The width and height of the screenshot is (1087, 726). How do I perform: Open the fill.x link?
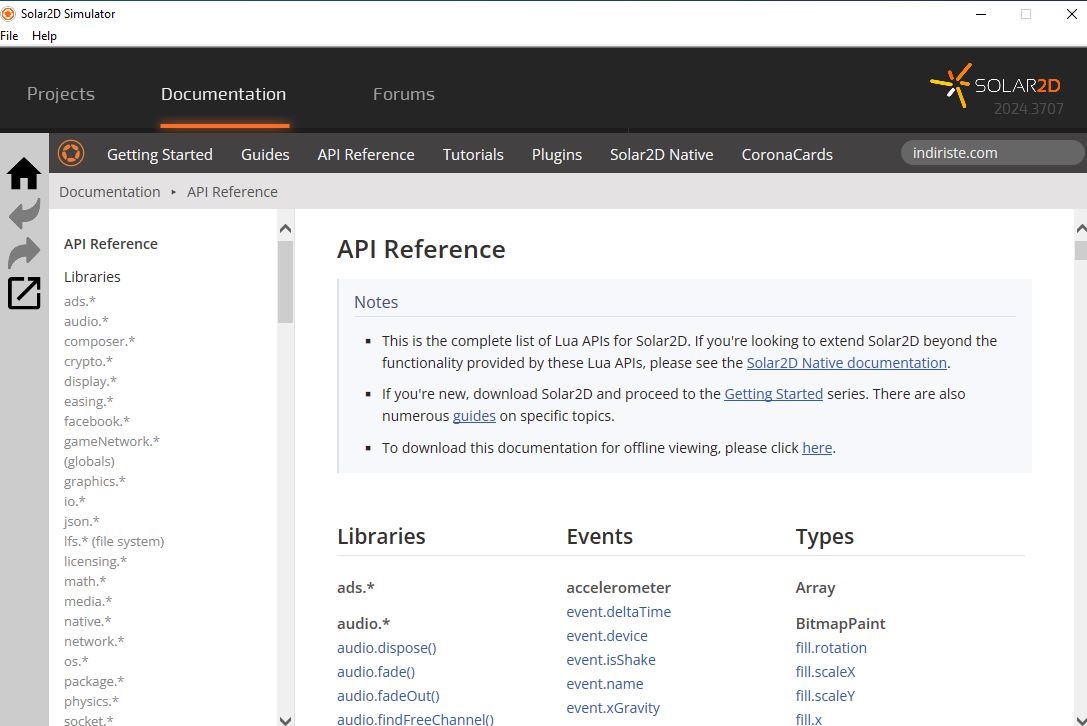click(809, 719)
